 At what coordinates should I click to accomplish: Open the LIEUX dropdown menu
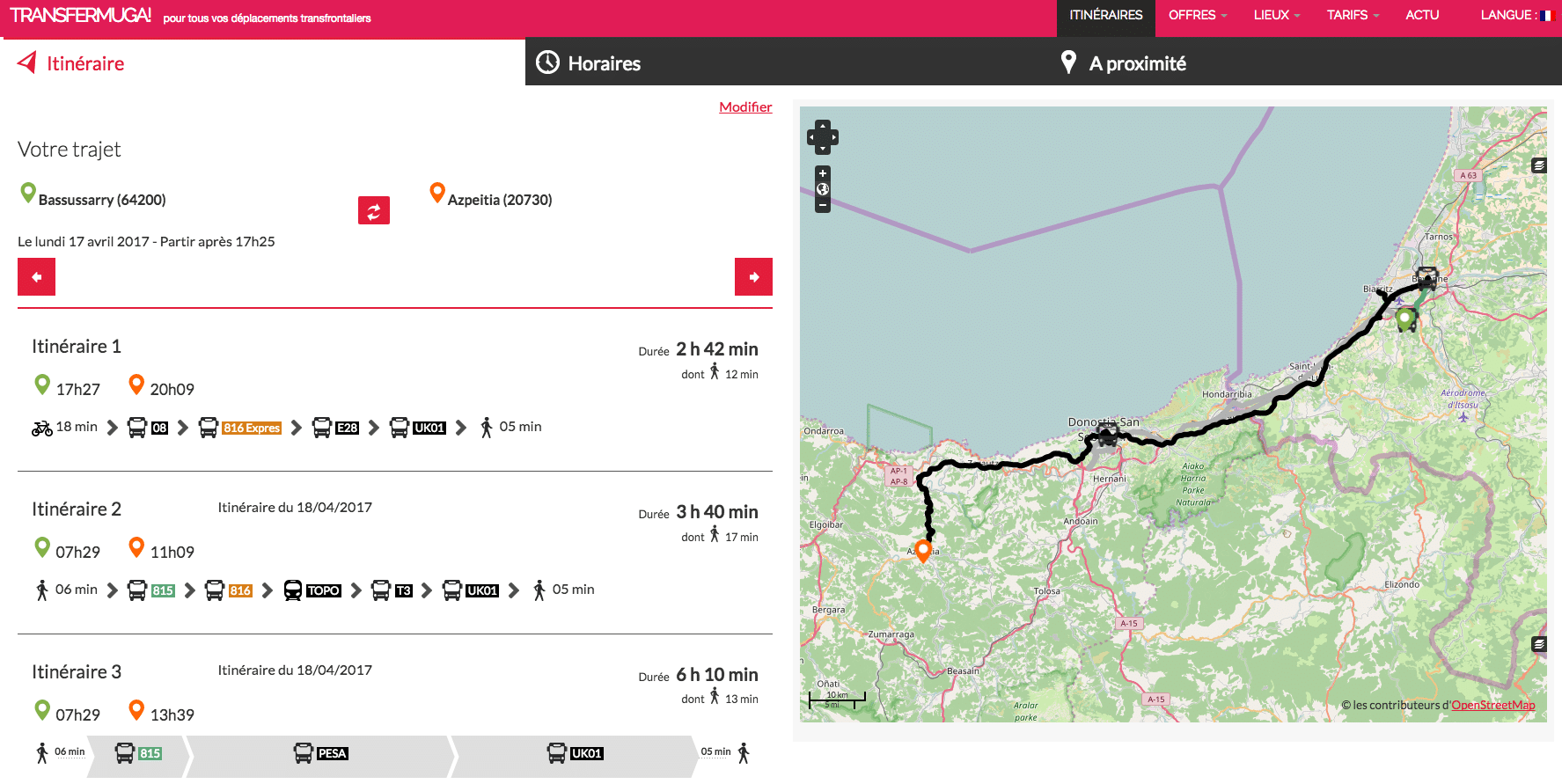pyautogui.click(x=1276, y=15)
